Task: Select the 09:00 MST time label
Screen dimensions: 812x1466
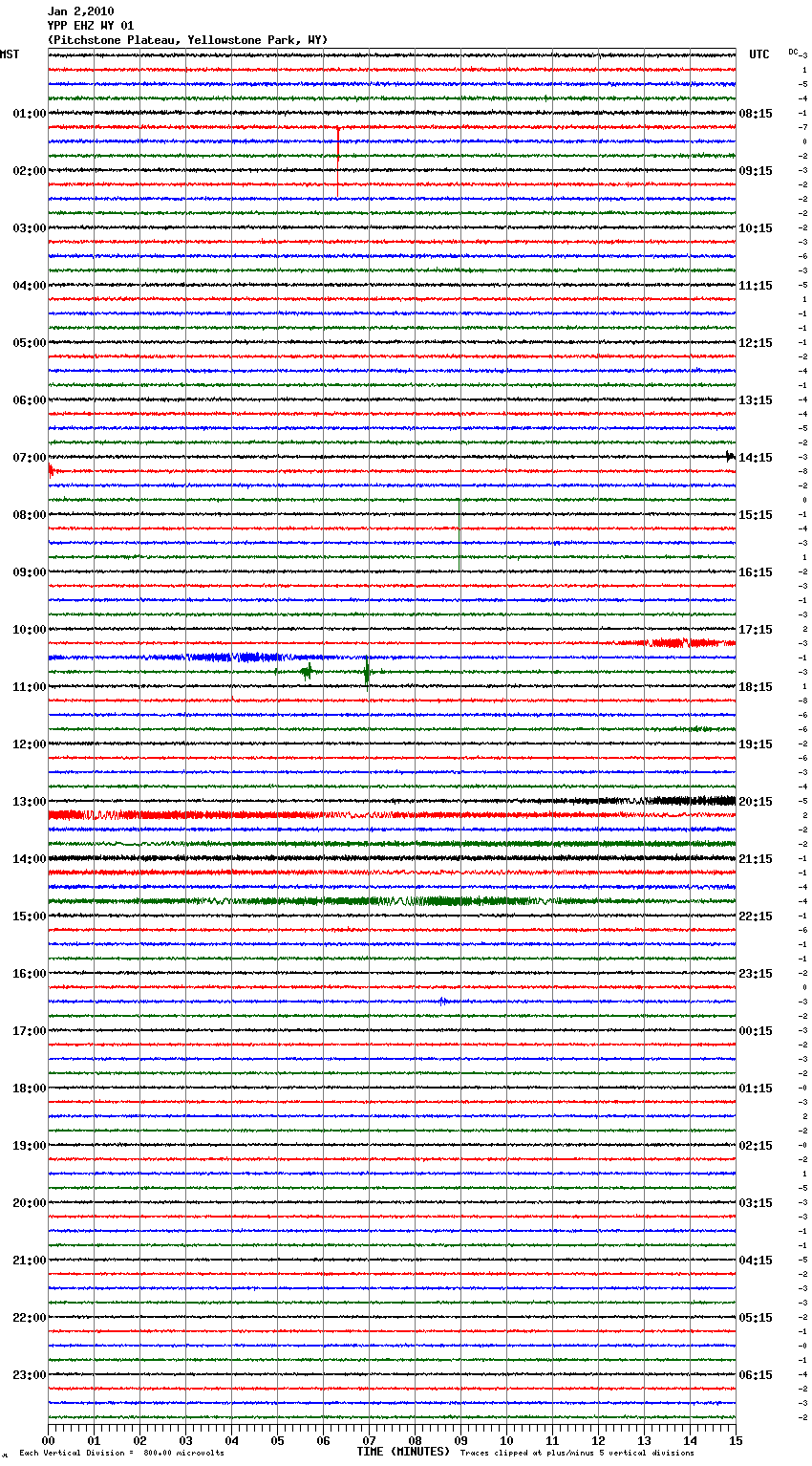Action: coord(30,572)
